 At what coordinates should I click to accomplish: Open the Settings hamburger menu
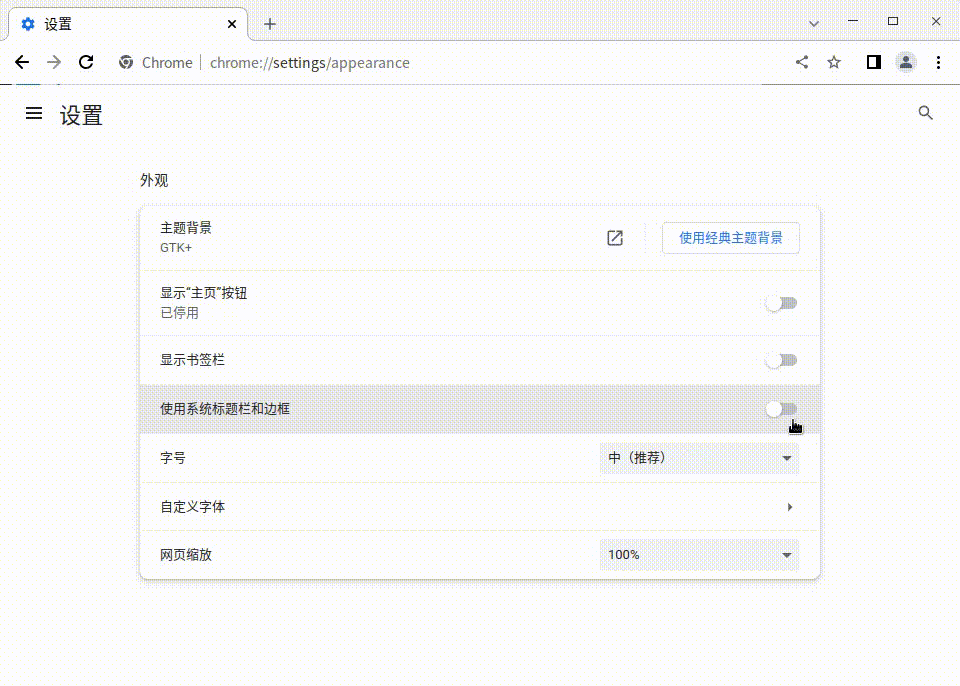(x=33, y=113)
